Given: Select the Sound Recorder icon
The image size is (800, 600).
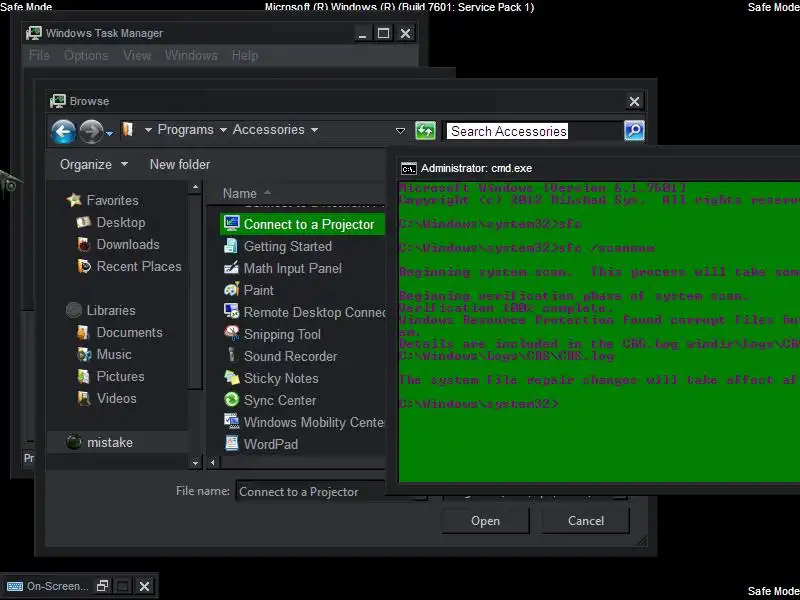Looking at the screenshot, I should 232,355.
